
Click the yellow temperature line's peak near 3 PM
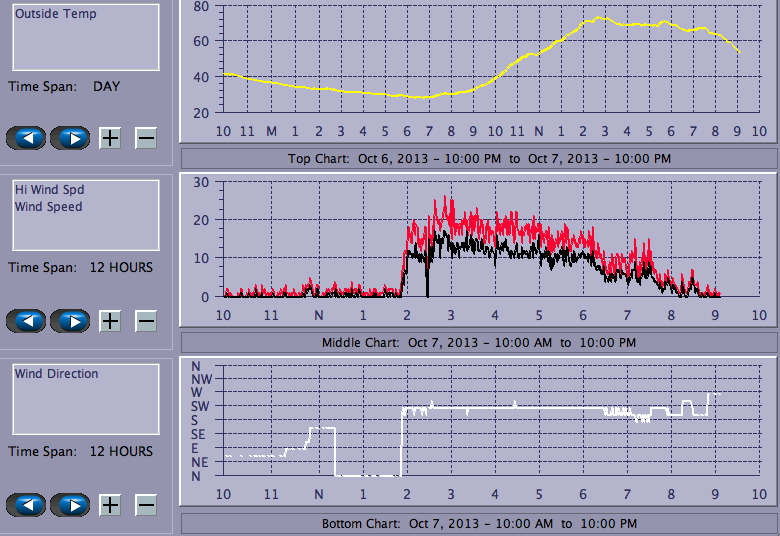[600, 17]
